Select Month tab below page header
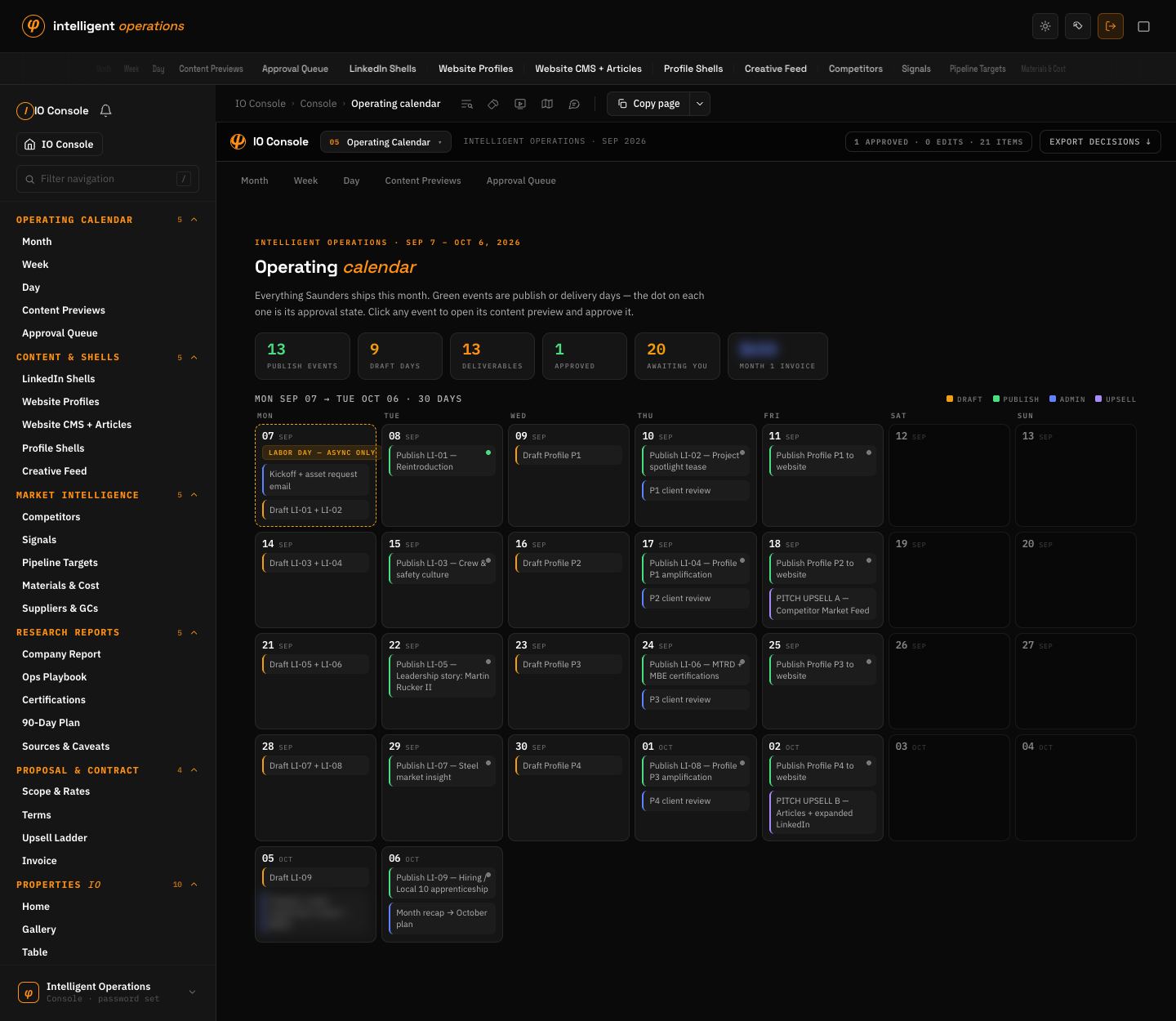 255,181
